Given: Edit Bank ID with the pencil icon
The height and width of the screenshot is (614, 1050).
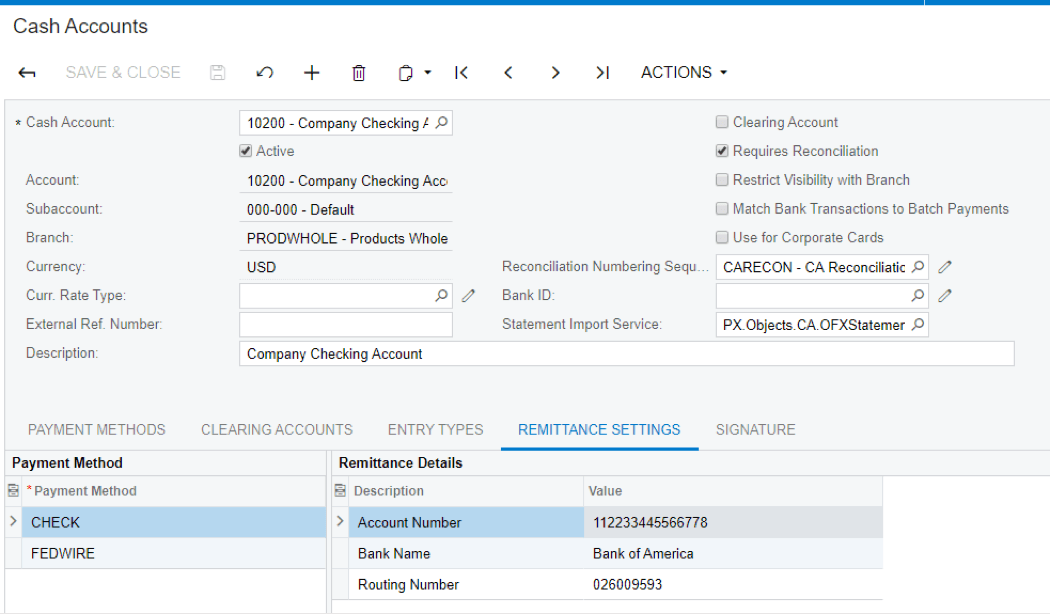Looking at the screenshot, I should [x=945, y=295].
